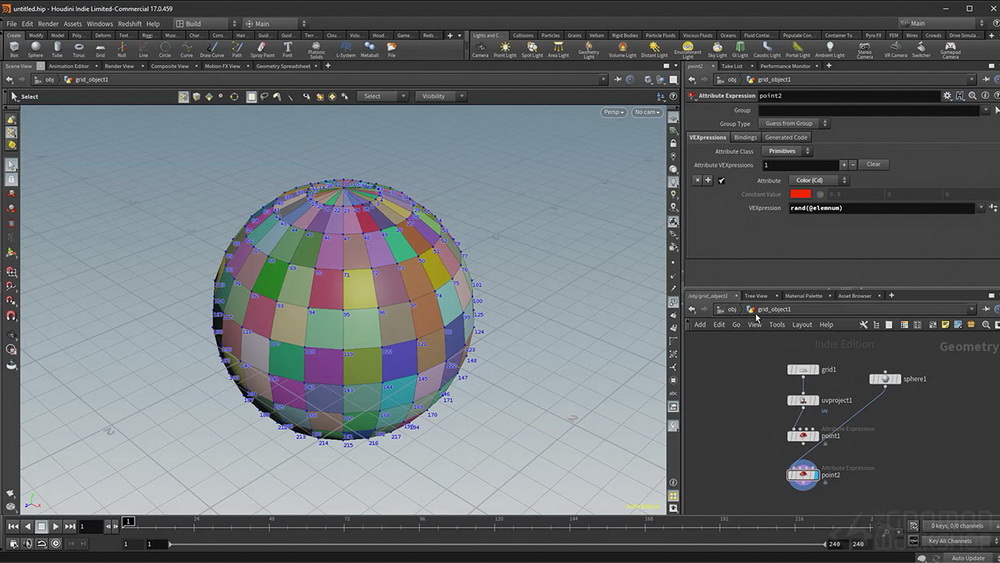Select the uvproject1 node
Image resolution: width=1000 pixels, height=563 pixels.
pyautogui.click(x=803, y=400)
